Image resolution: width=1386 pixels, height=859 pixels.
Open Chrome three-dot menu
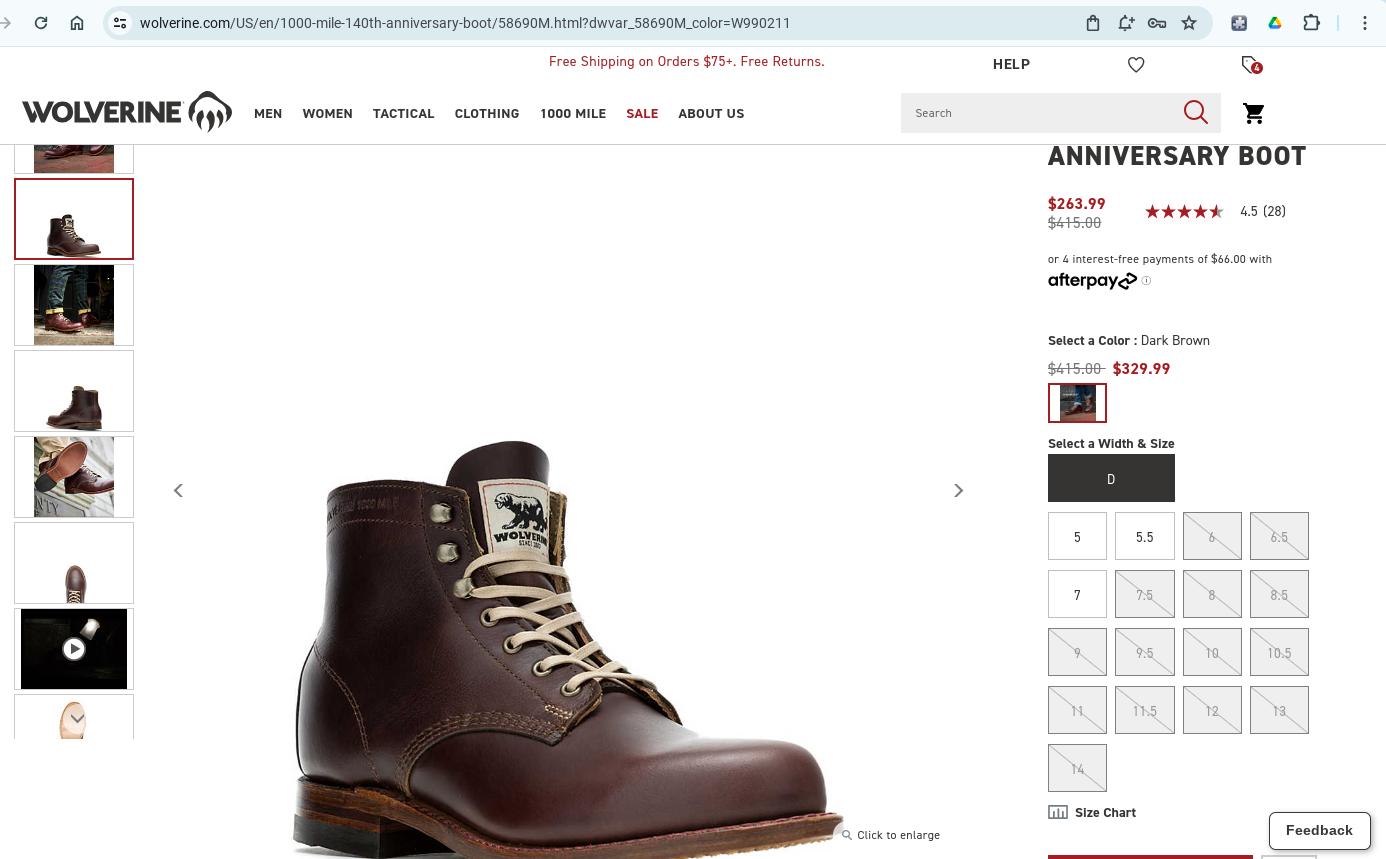[1365, 23]
